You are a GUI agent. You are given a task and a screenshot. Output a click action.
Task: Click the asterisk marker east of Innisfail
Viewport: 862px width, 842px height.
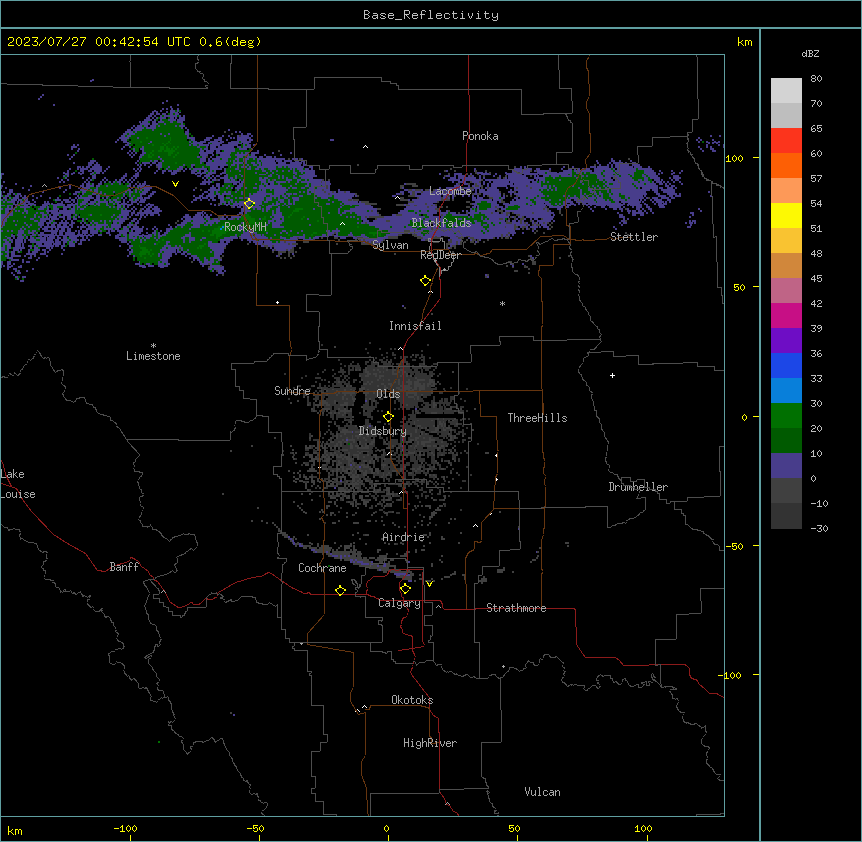click(x=502, y=303)
